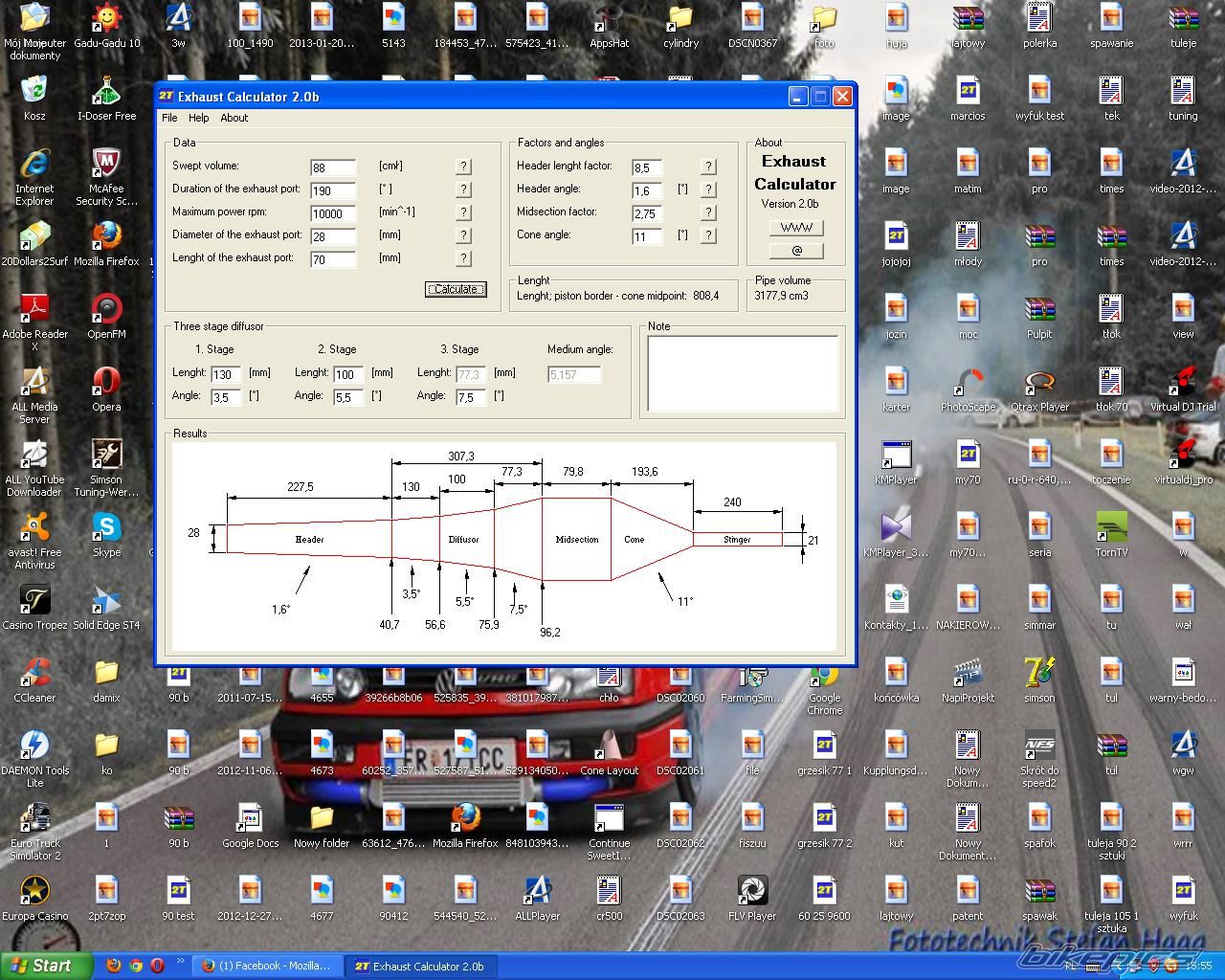1225x980 pixels.
Task: Open the About menu
Action: (234, 118)
